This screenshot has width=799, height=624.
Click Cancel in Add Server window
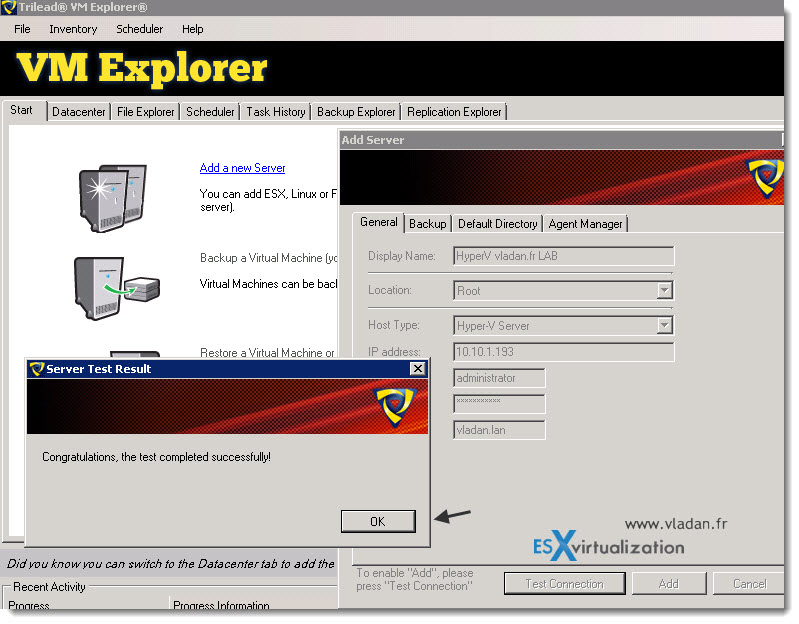point(749,584)
